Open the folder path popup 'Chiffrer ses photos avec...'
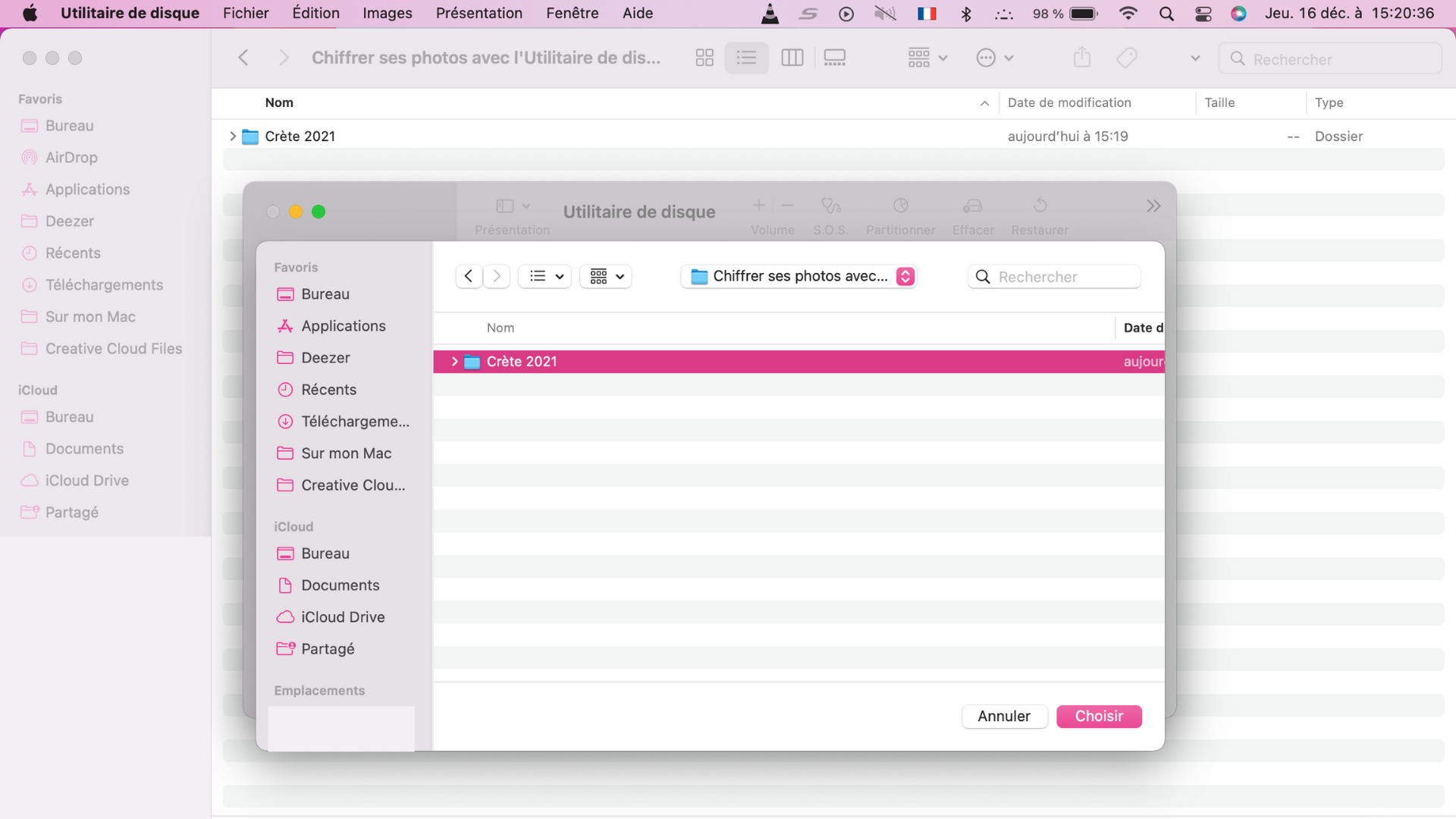Viewport: 1456px width, 819px height. click(x=799, y=276)
